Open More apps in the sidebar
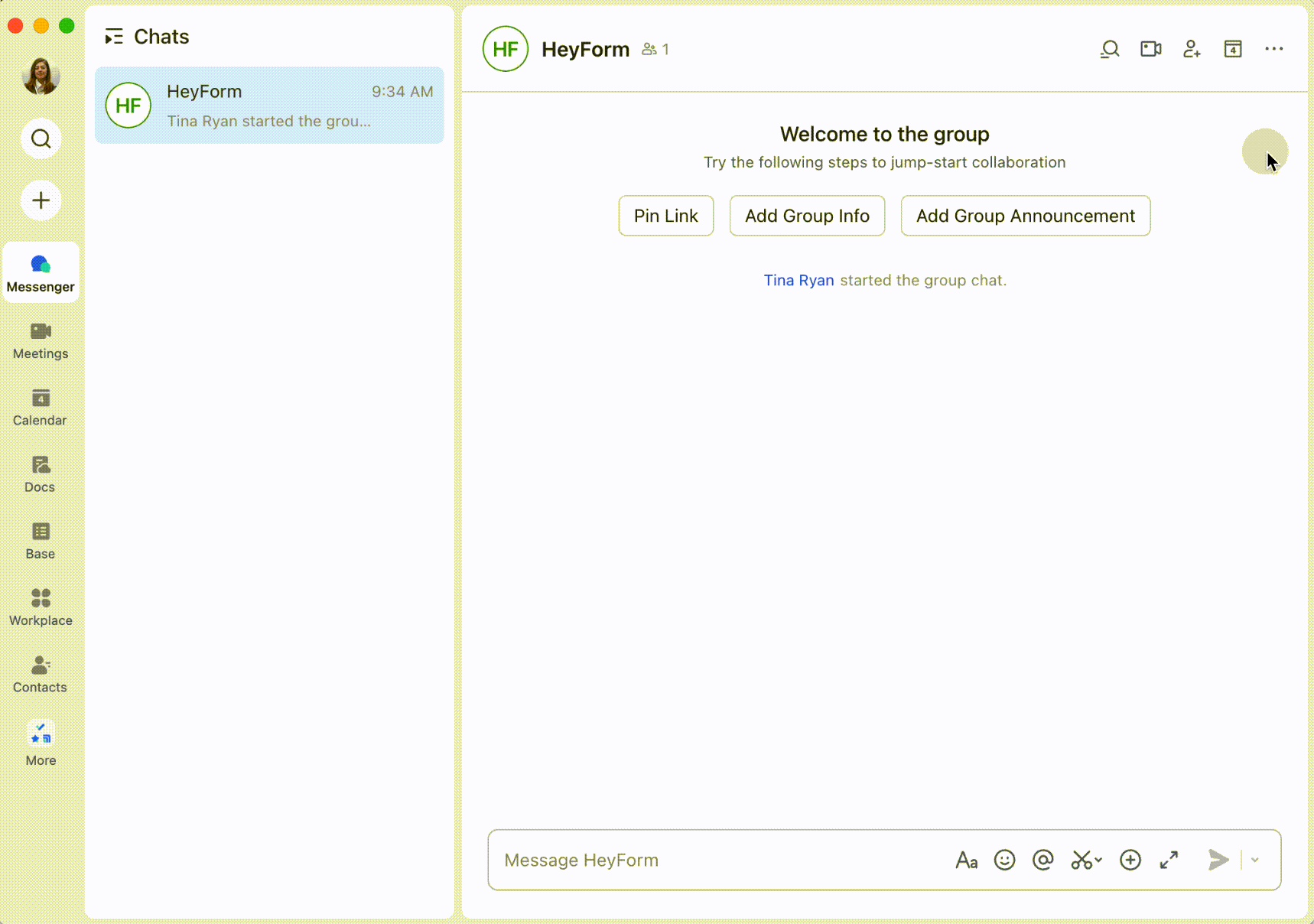 pos(40,740)
